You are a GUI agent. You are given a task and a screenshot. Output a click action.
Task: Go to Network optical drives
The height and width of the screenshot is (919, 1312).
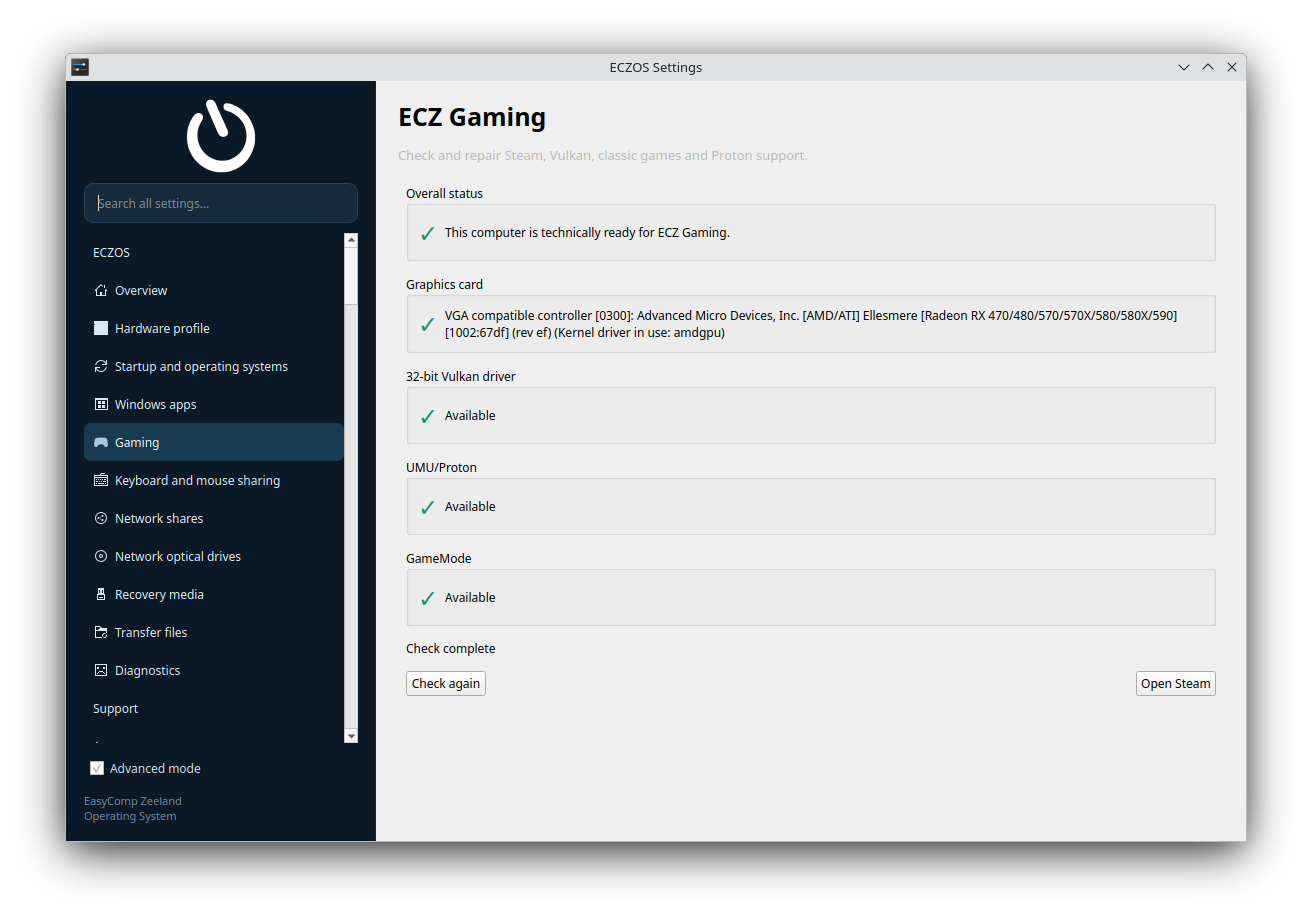tap(214, 557)
